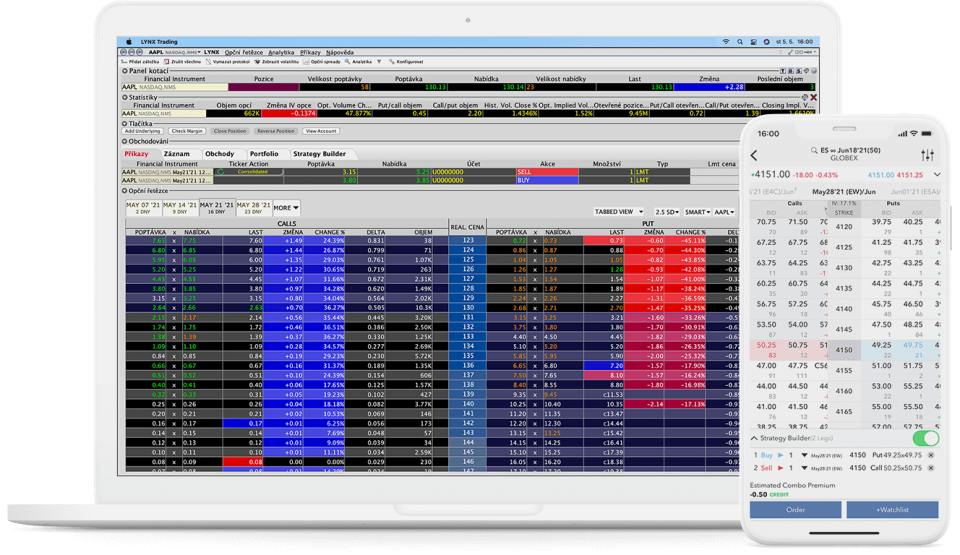Collapse phone Strategy Builder chevron

tap(754, 438)
